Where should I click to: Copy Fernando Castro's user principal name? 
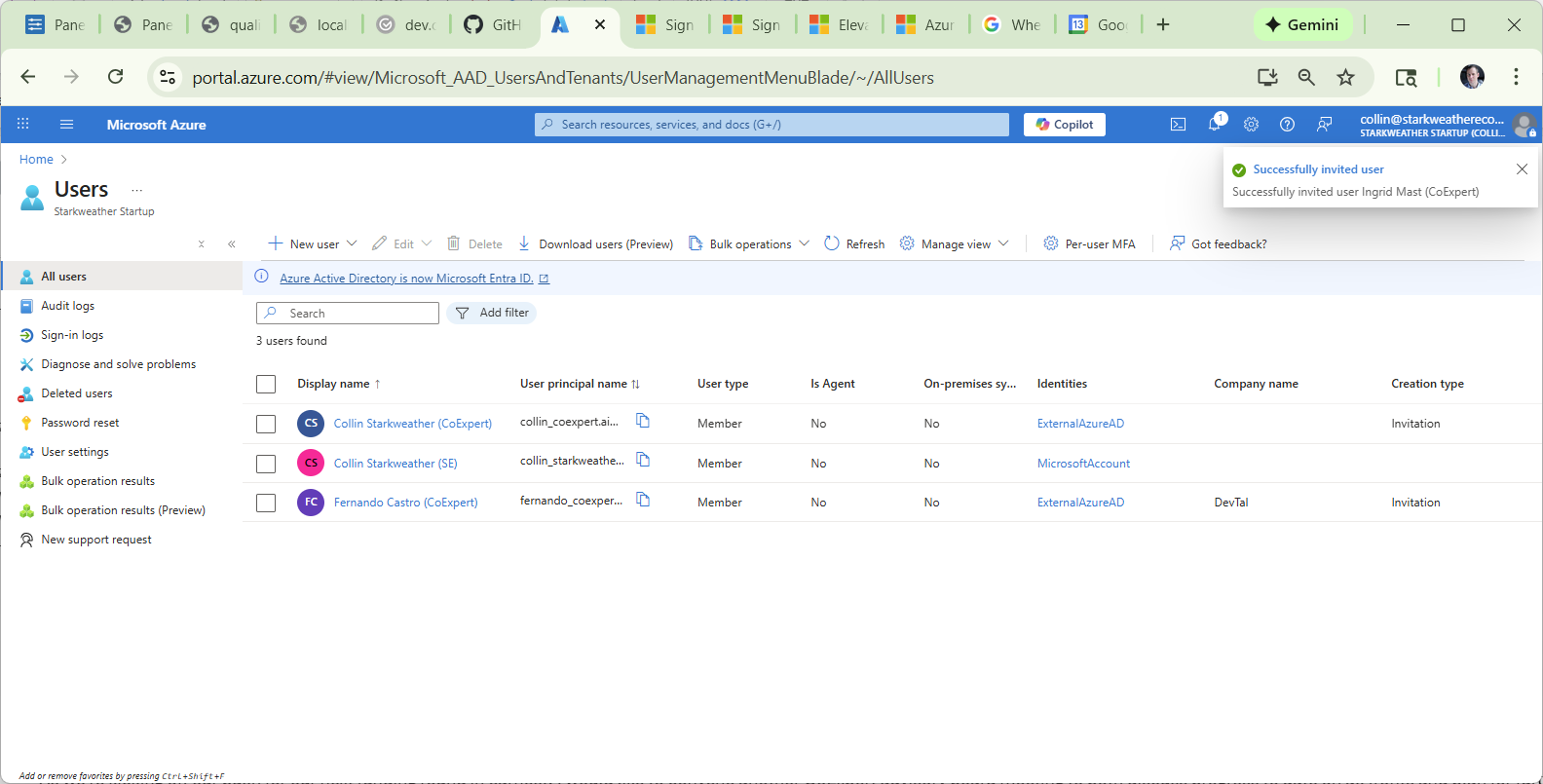pyautogui.click(x=643, y=500)
